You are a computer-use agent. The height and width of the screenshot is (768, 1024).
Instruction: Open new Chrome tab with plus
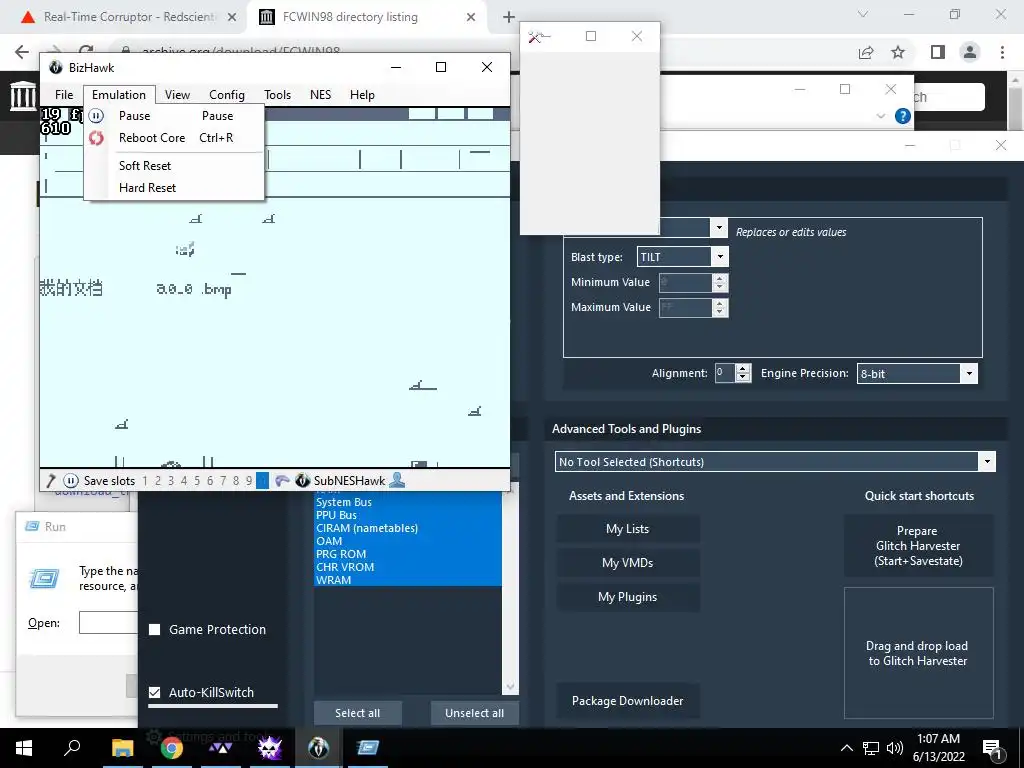[509, 18]
